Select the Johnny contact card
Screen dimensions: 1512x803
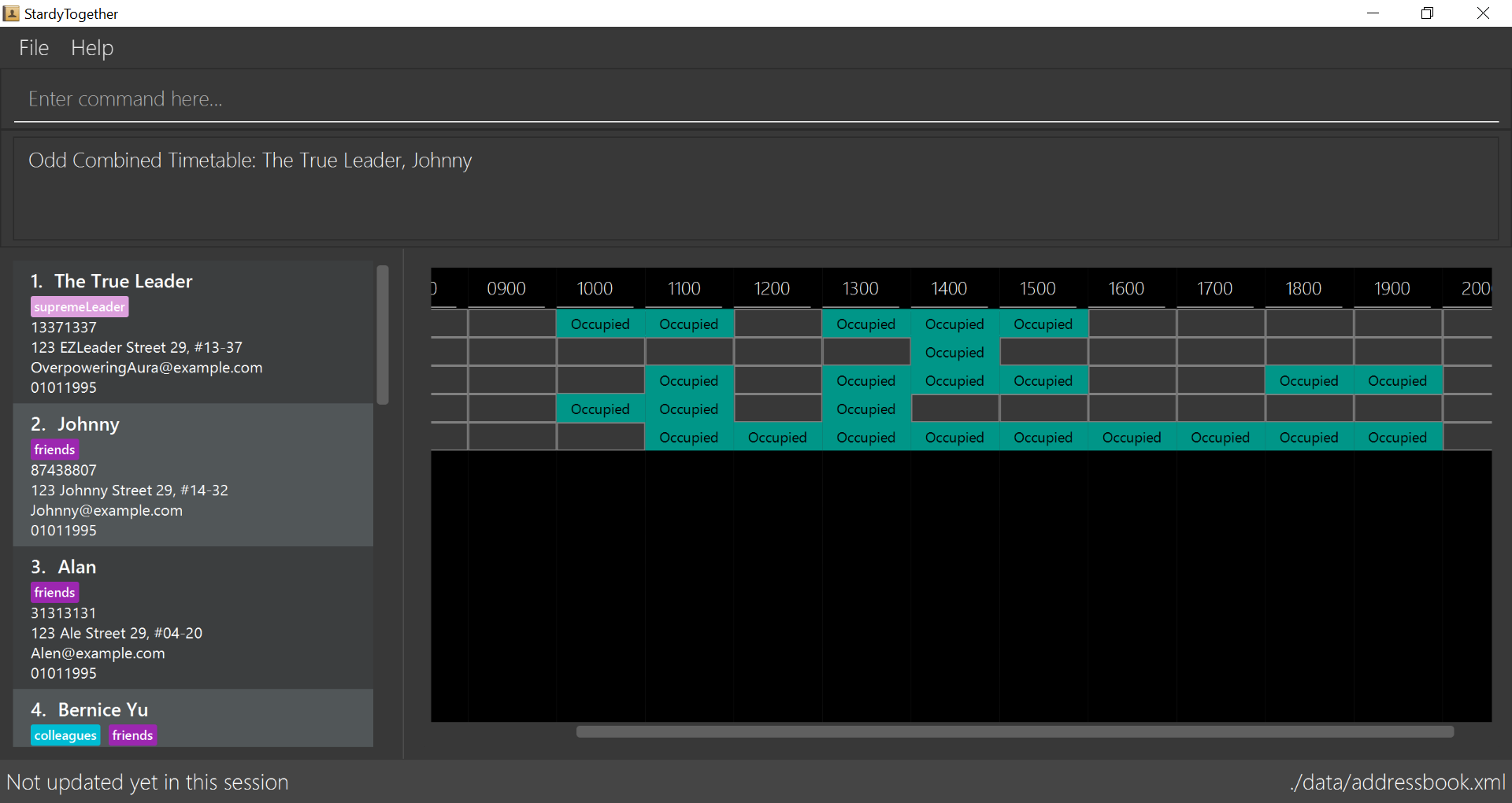193,475
